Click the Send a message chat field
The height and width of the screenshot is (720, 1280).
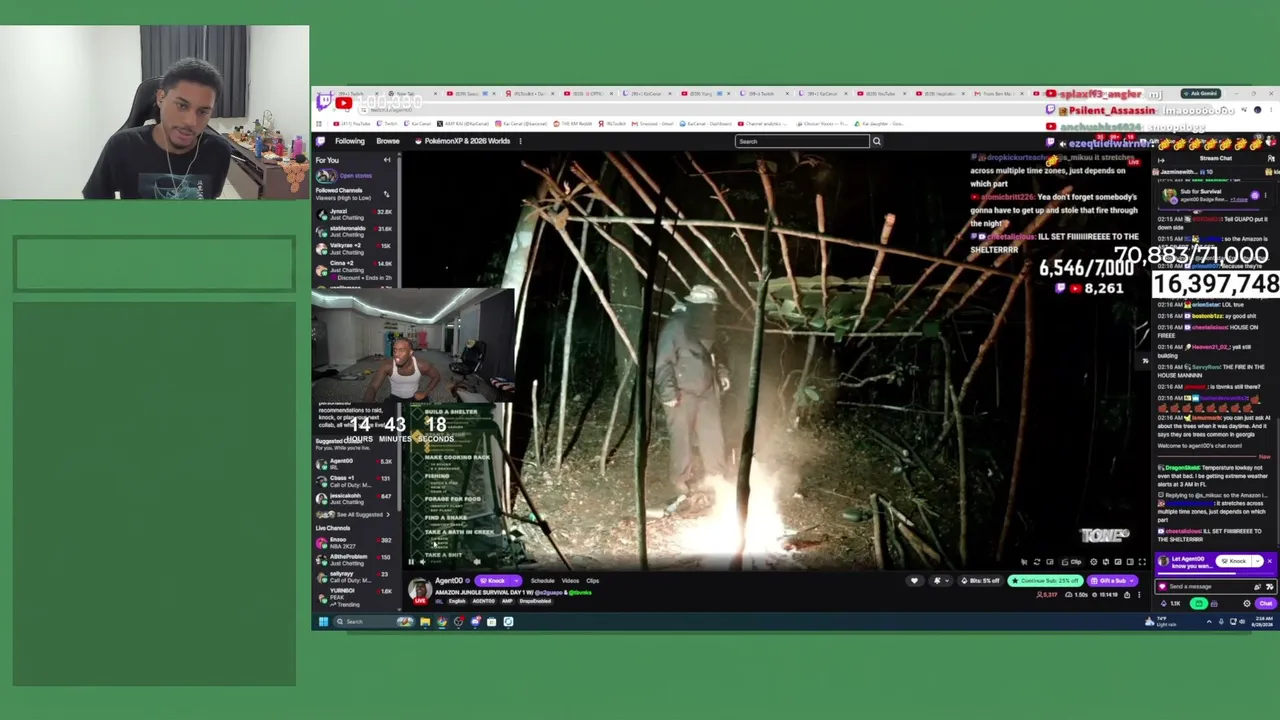click(x=1216, y=587)
